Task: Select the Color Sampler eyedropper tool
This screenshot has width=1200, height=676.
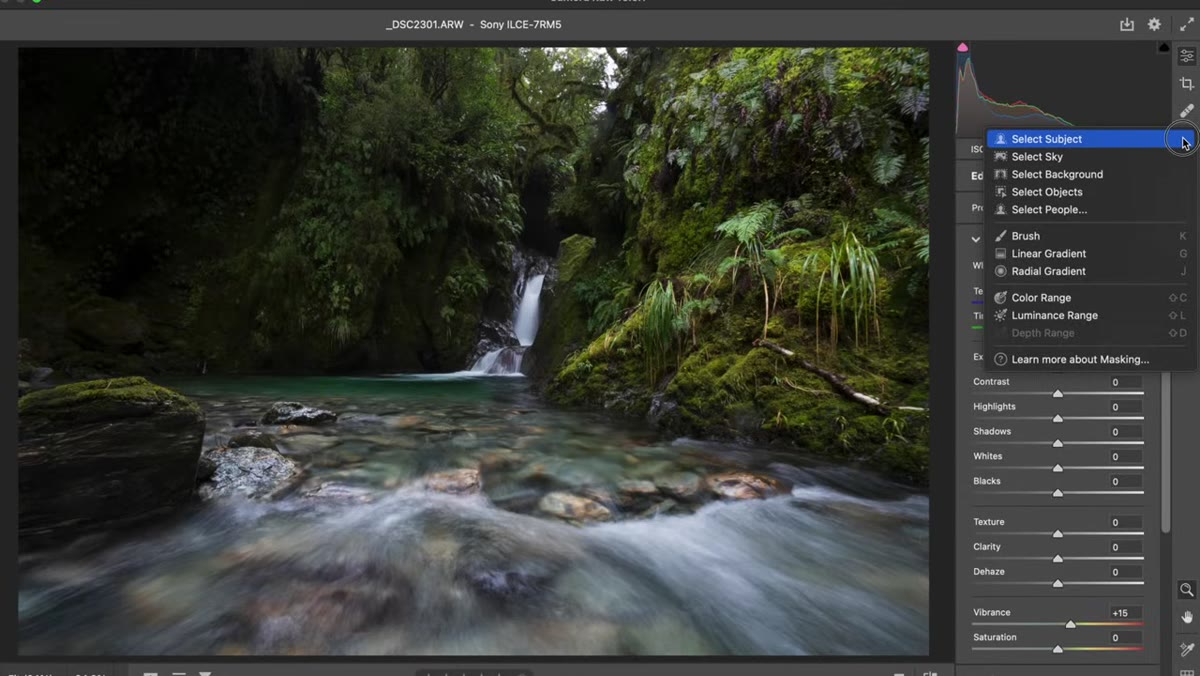Action: [x=1187, y=650]
